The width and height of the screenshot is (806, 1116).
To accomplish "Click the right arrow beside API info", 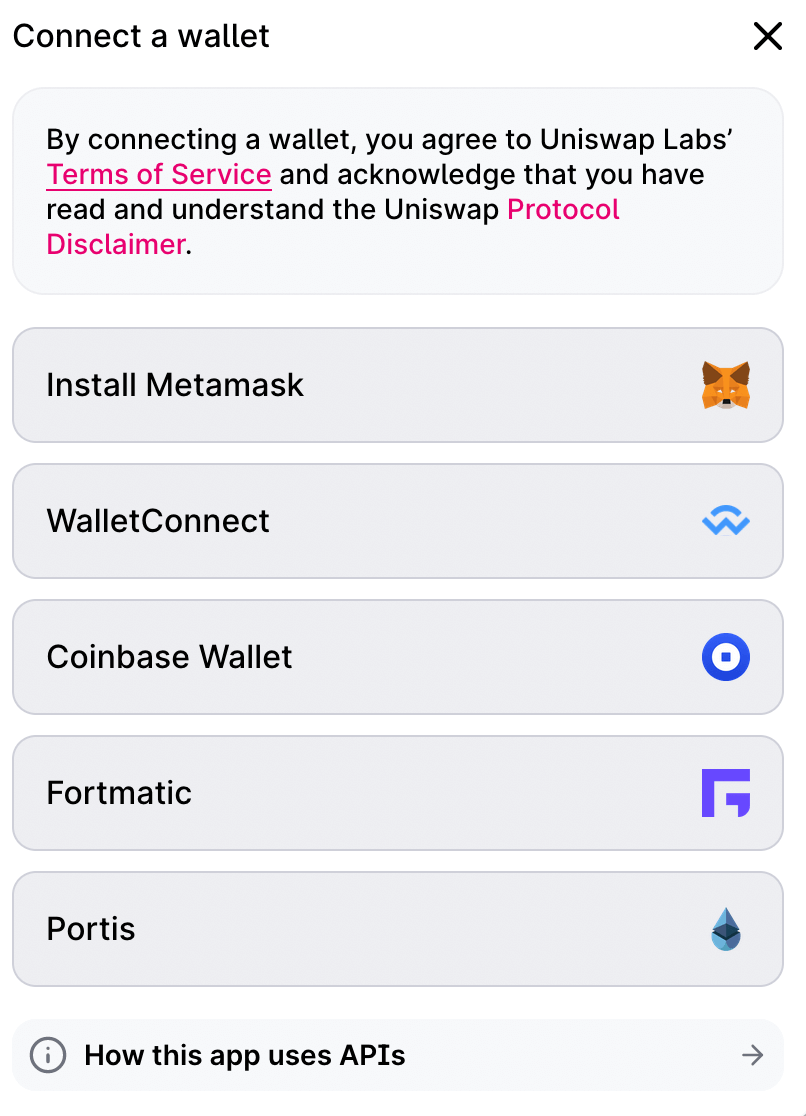I will 753,1055.
